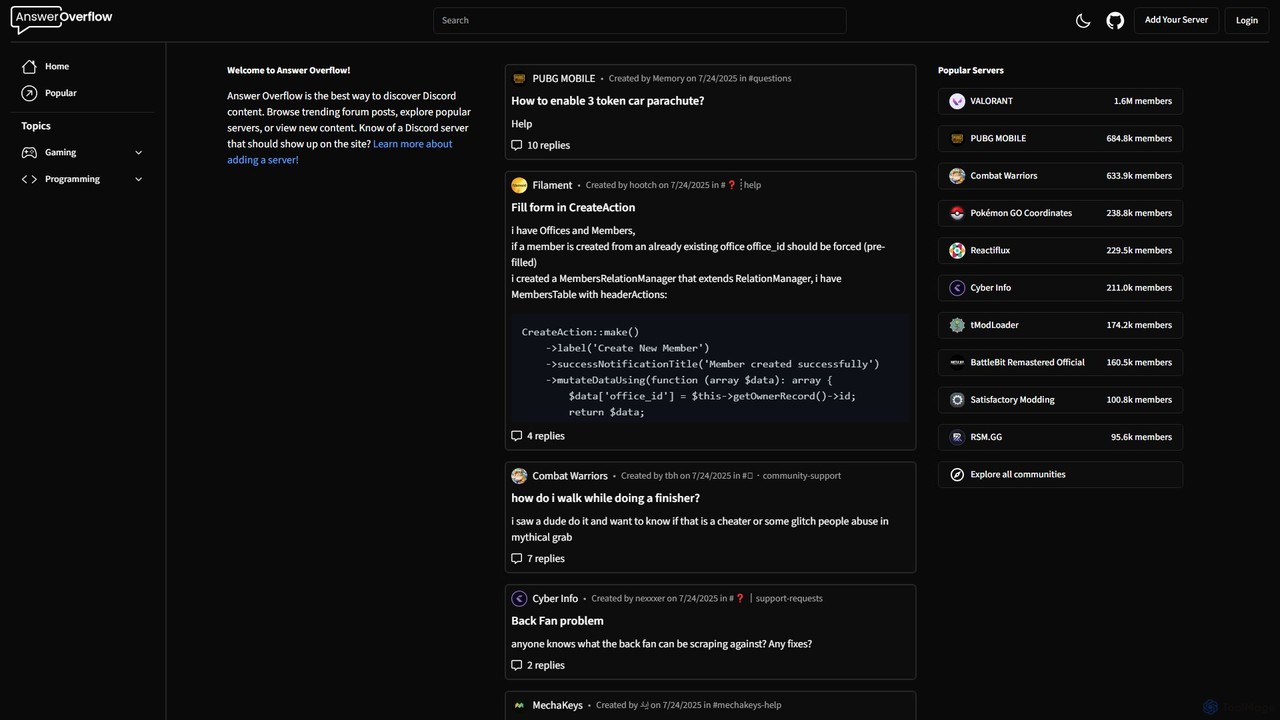Click the Filament server avatar
The width and height of the screenshot is (1280, 720).
click(x=519, y=185)
